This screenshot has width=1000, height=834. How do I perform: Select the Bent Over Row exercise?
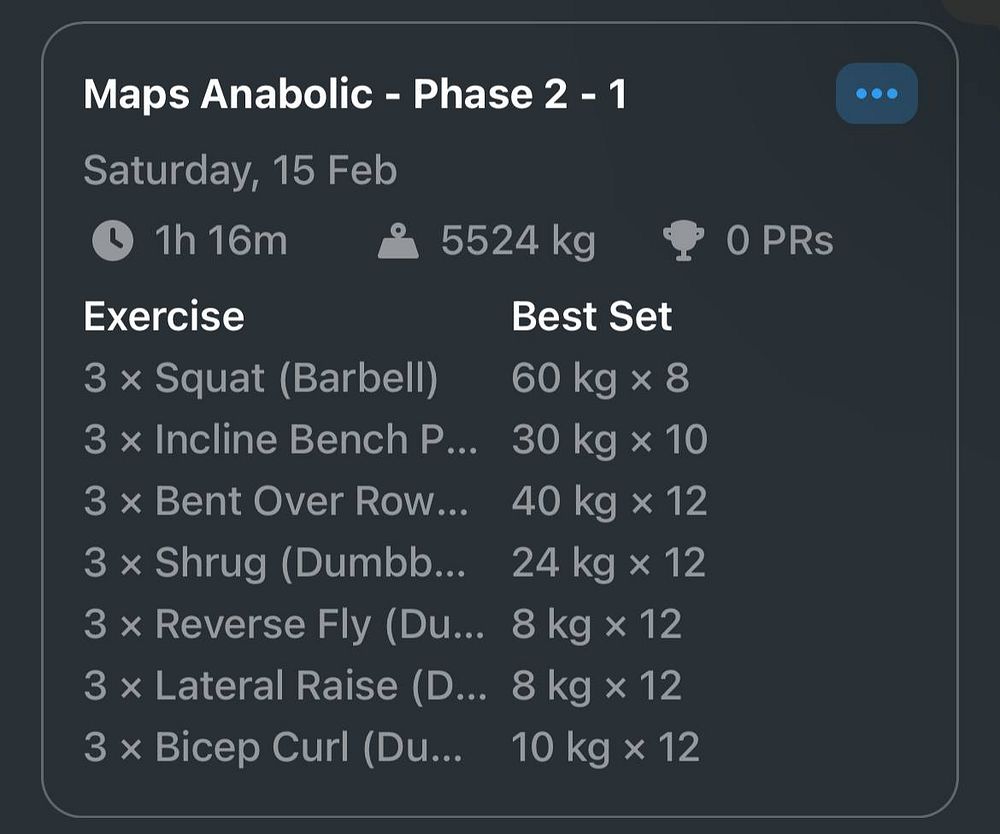tap(277, 501)
